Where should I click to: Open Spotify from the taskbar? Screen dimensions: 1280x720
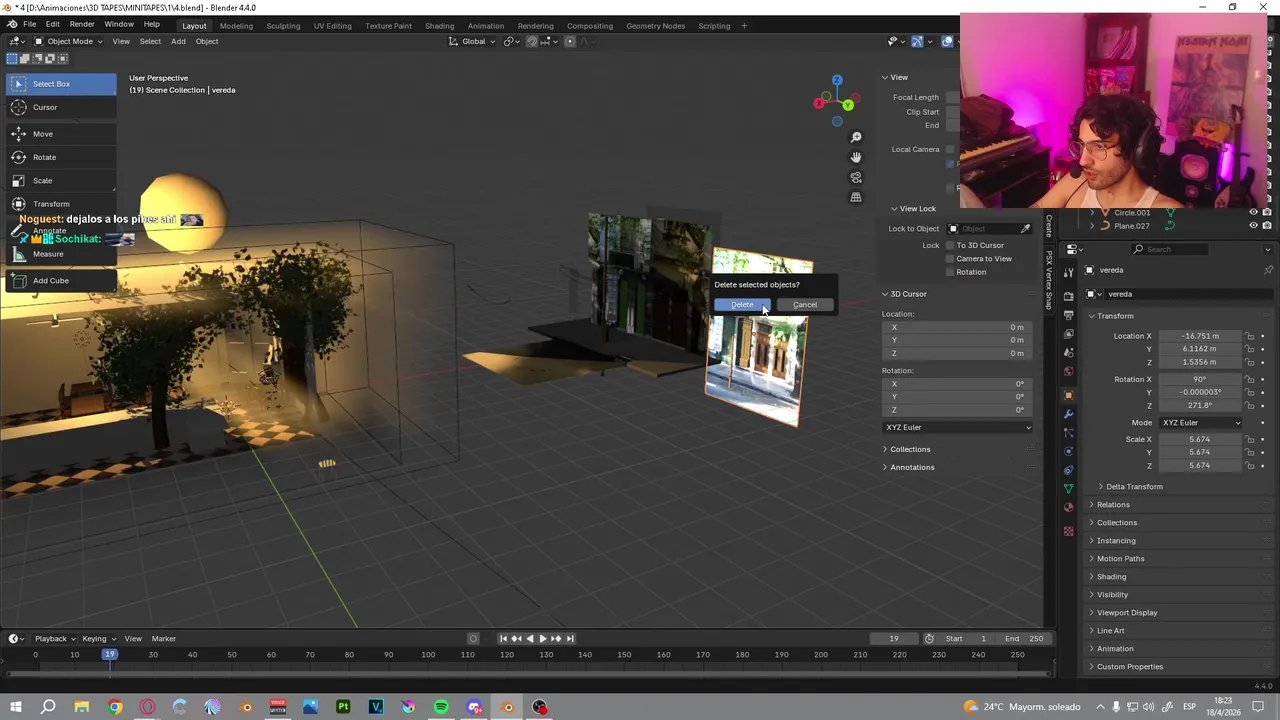(x=441, y=707)
